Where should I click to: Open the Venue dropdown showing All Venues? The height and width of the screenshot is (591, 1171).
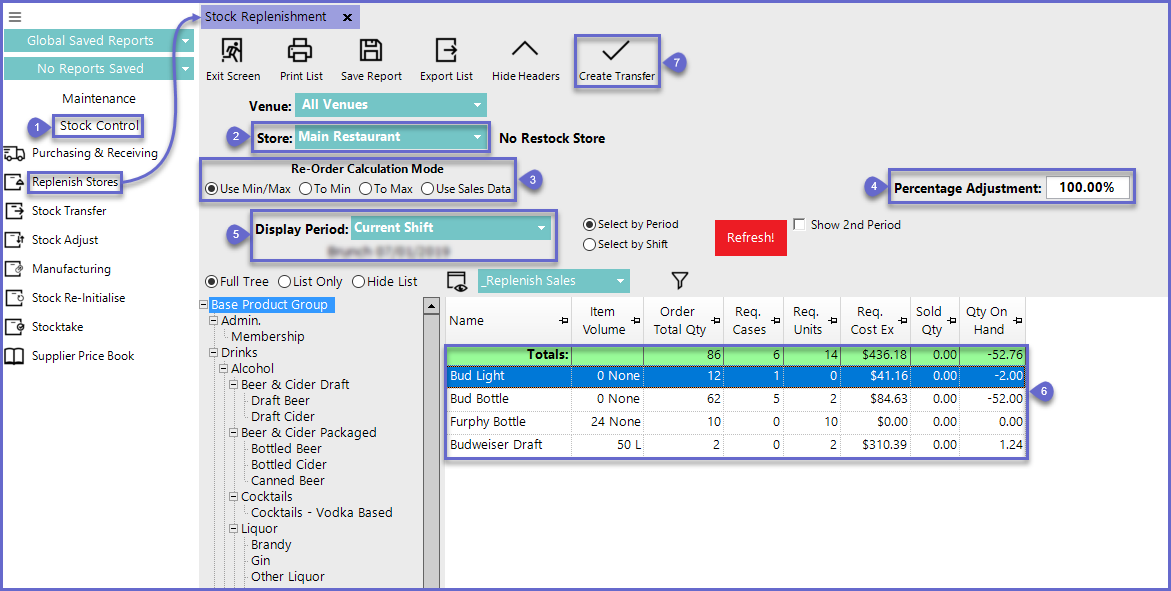click(x=390, y=105)
